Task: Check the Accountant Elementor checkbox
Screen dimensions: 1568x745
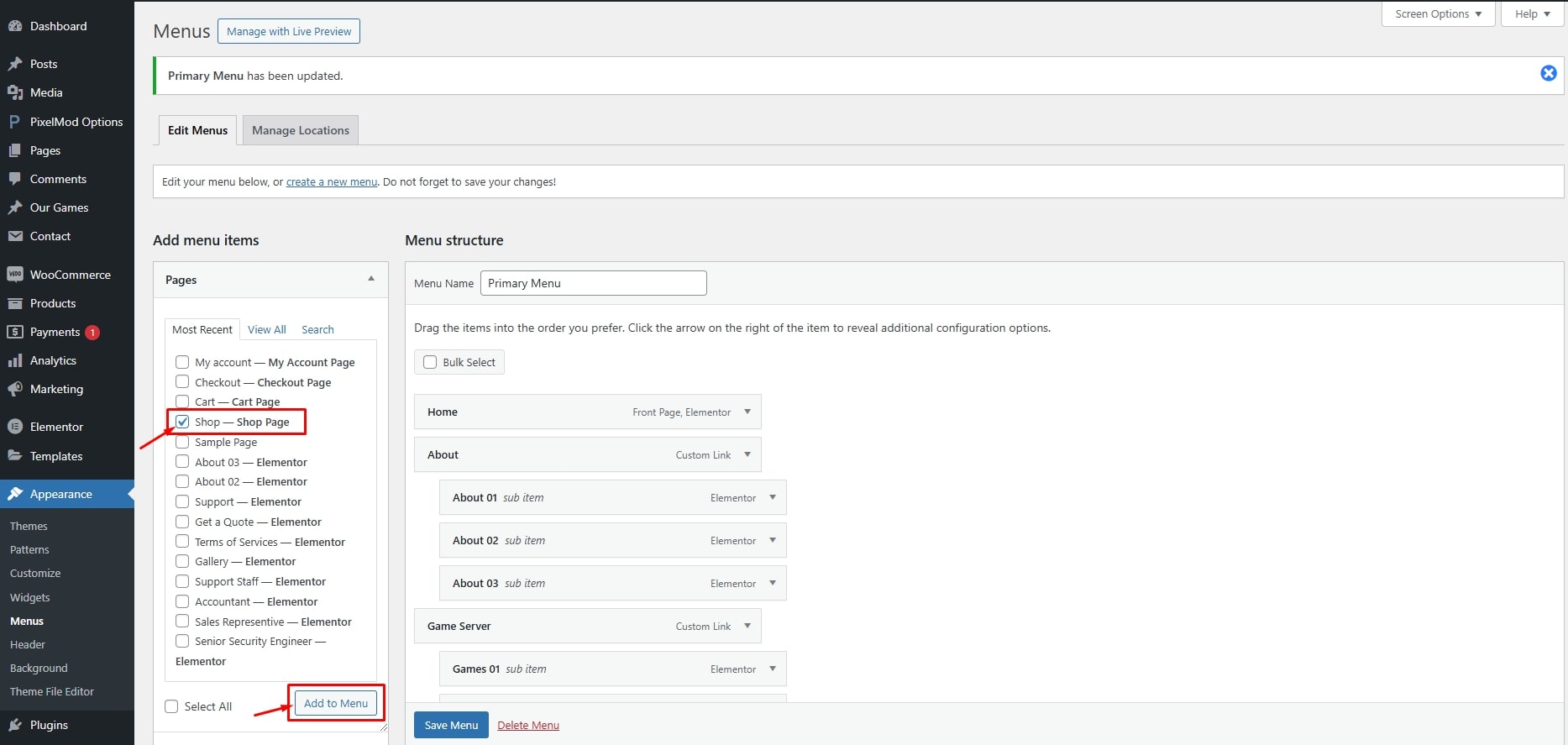Action: [182, 601]
